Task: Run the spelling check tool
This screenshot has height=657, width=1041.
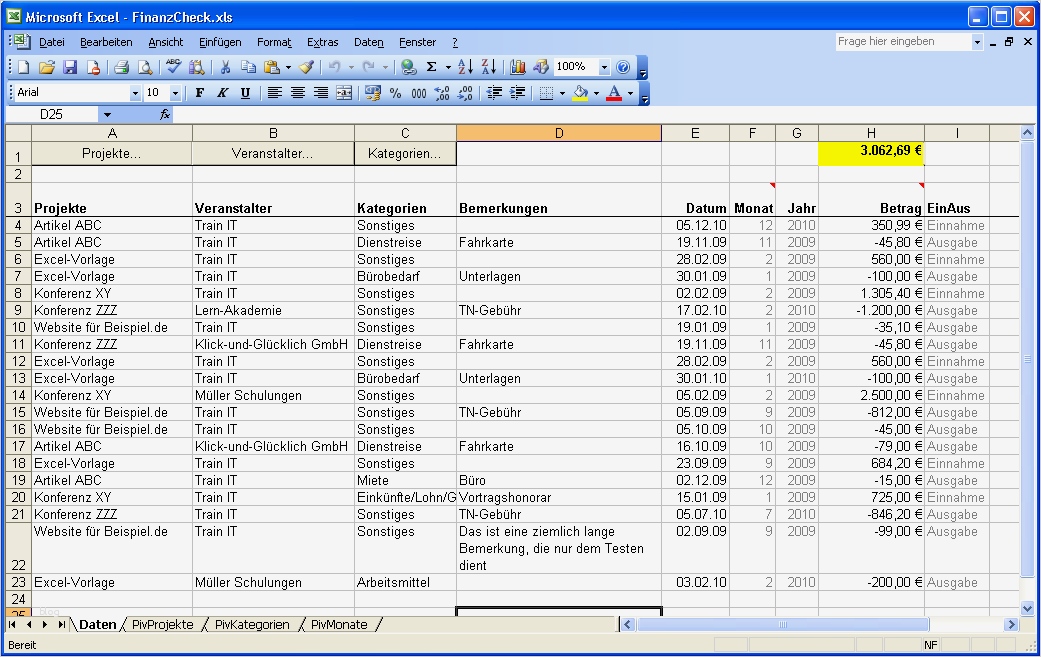Action: [174, 67]
